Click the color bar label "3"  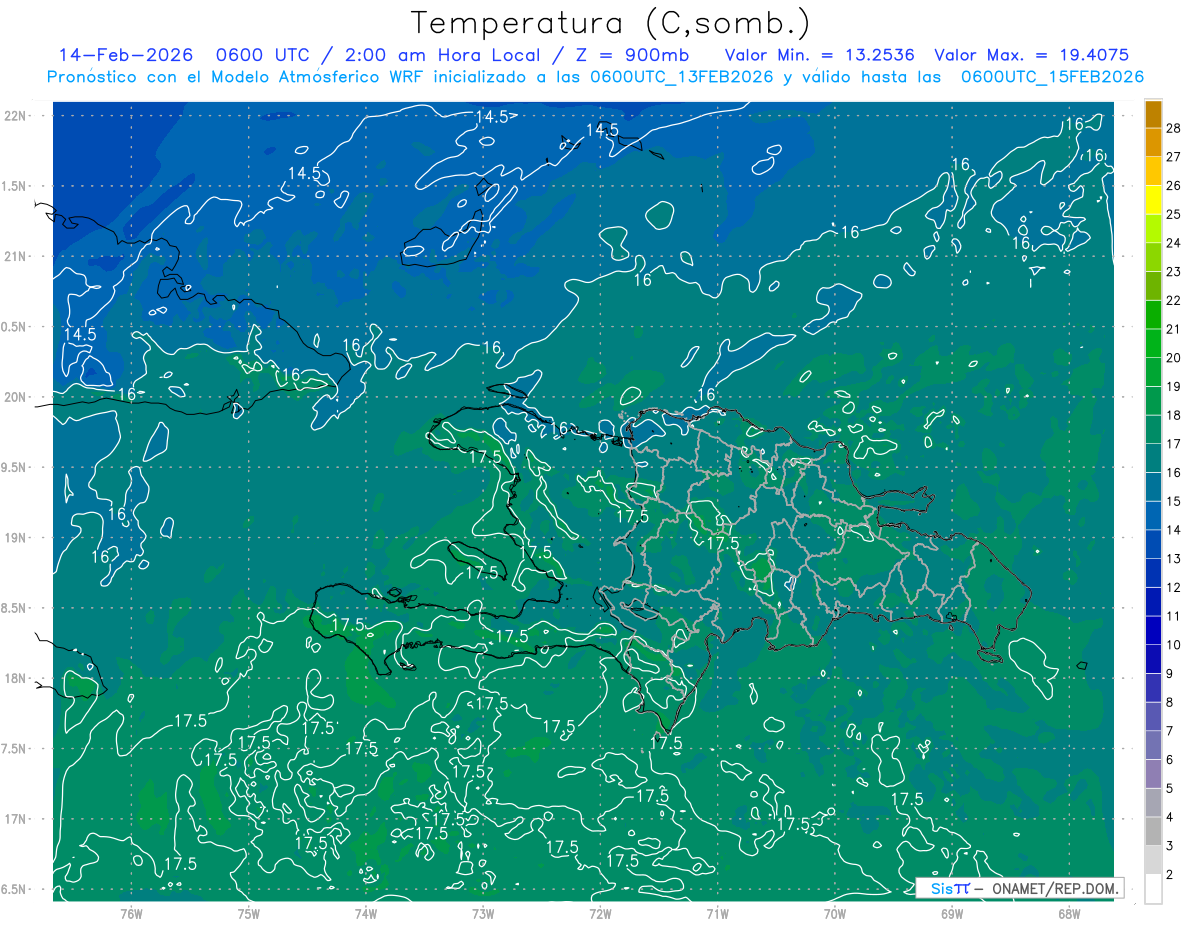click(1171, 847)
